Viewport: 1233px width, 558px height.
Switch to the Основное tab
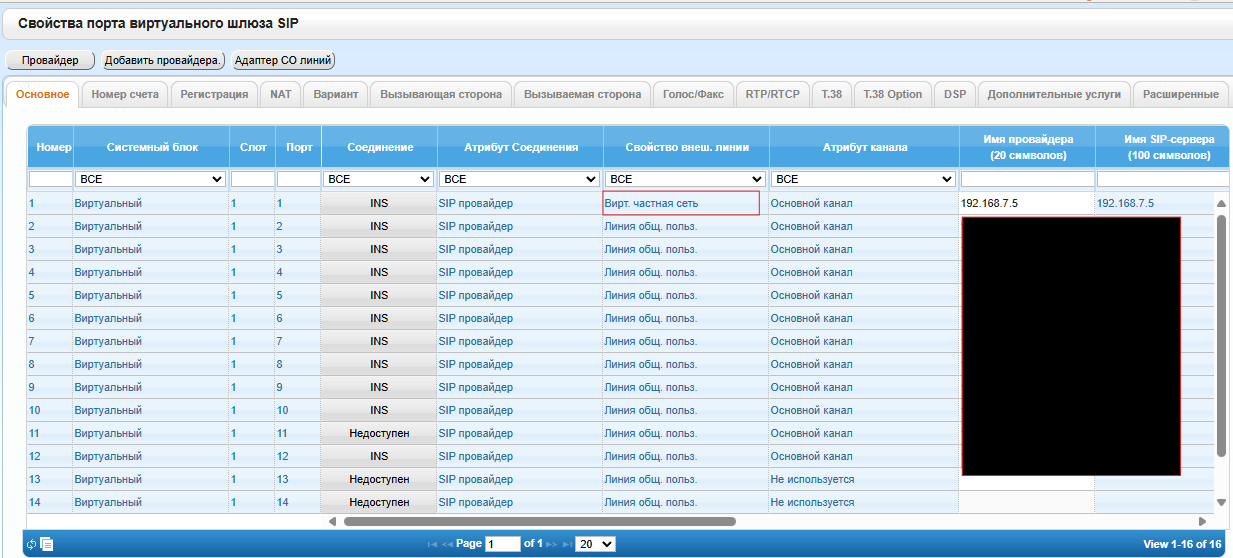[43, 94]
